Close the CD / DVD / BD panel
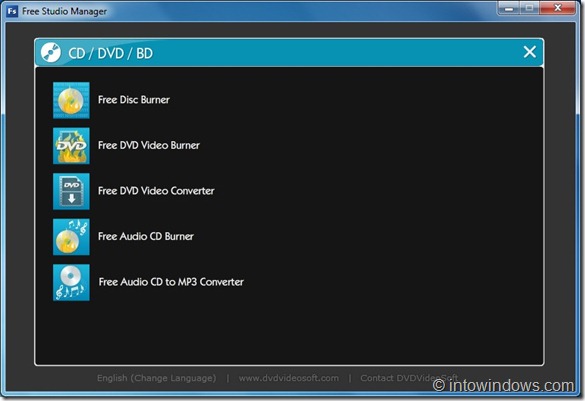The height and width of the screenshot is (401, 585). tap(529, 52)
